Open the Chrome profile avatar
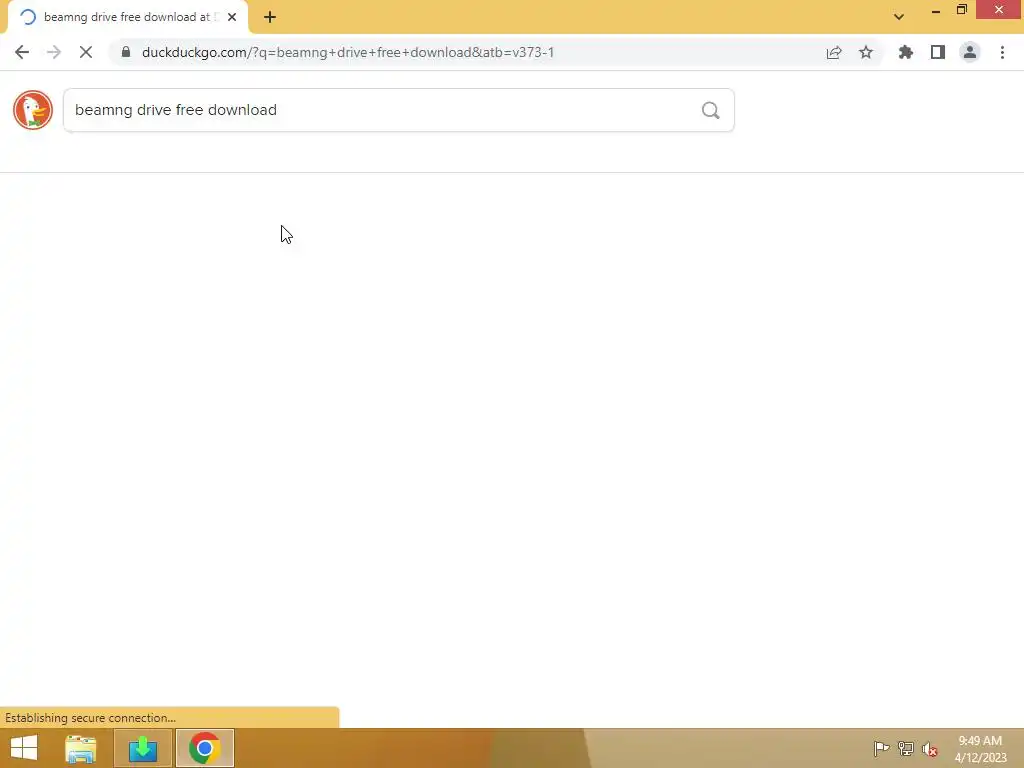Screen dimensions: 1024x768 [x=970, y=52]
